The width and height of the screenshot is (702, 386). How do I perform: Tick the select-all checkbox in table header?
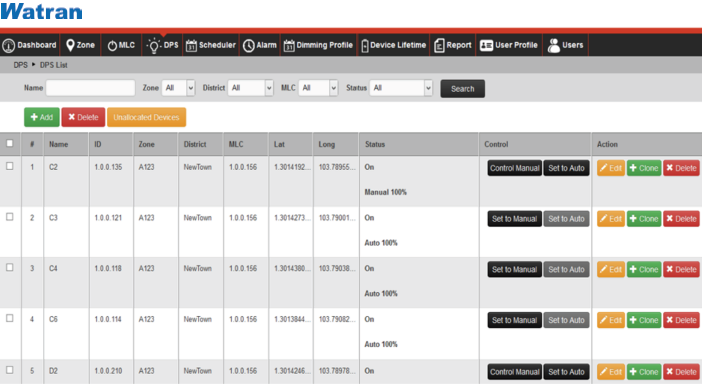tap(9, 143)
